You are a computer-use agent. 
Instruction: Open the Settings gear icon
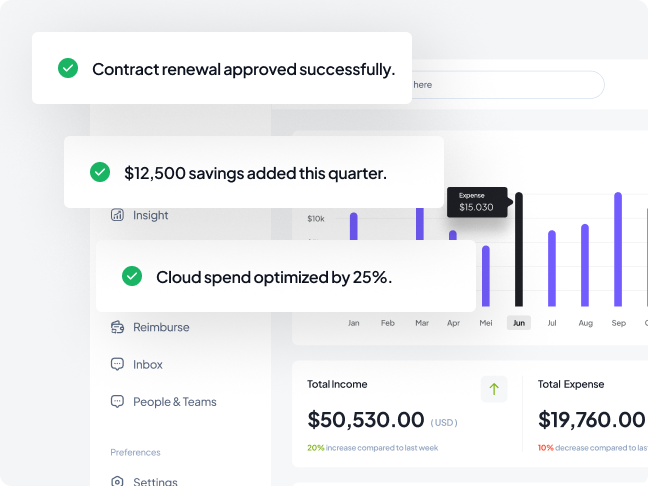tap(117, 481)
